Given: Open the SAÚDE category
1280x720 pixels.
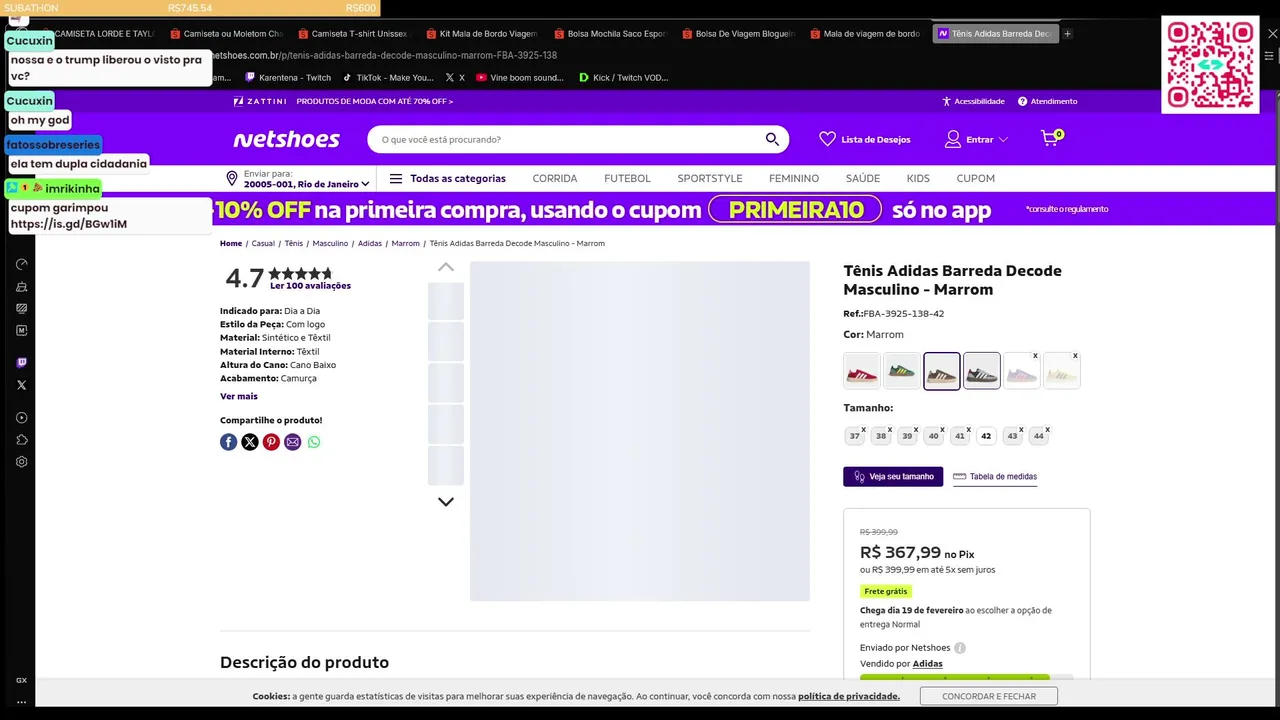Looking at the screenshot, I should (x=863, y=179).
